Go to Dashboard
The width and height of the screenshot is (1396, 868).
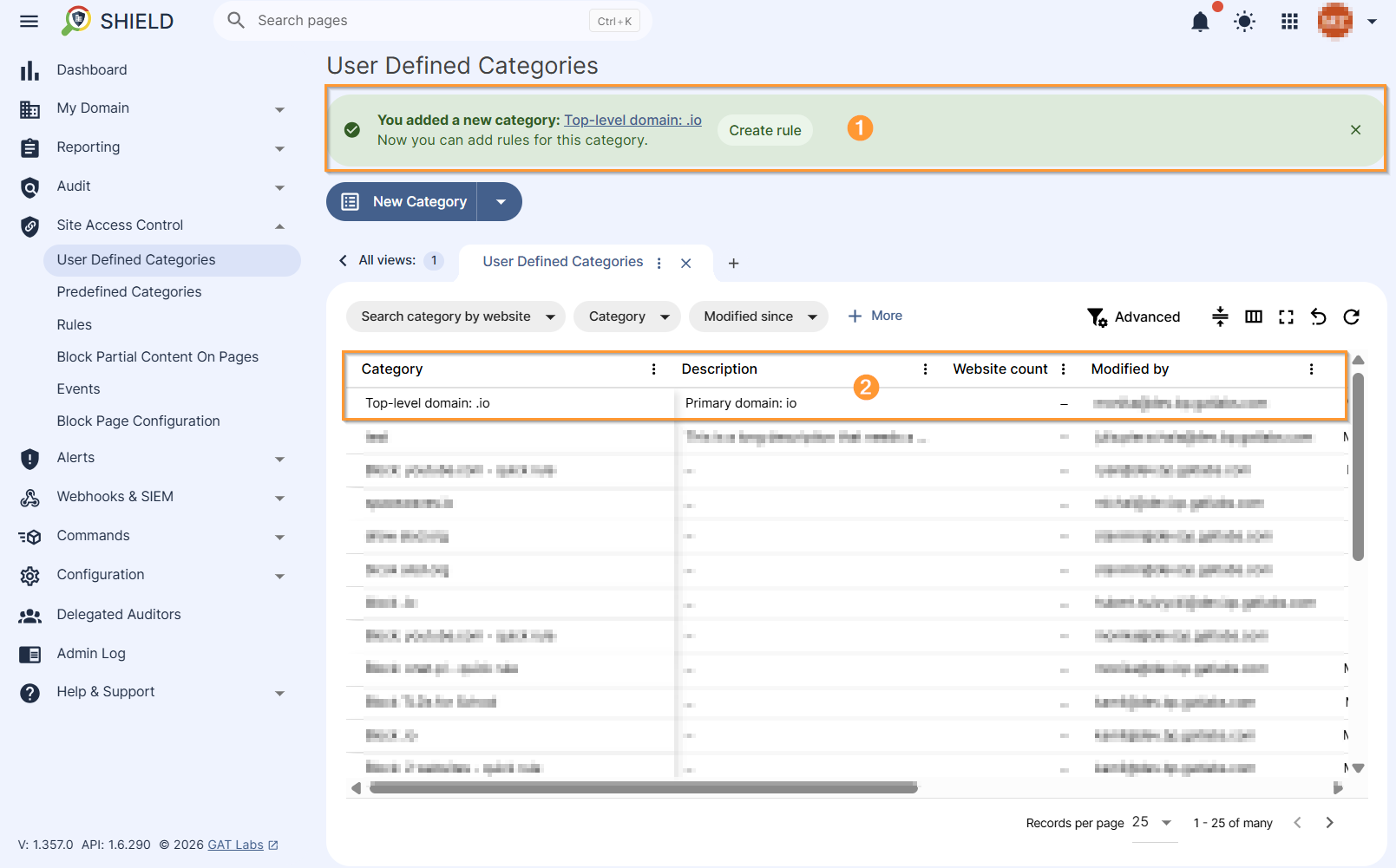(x=92, y=69)
